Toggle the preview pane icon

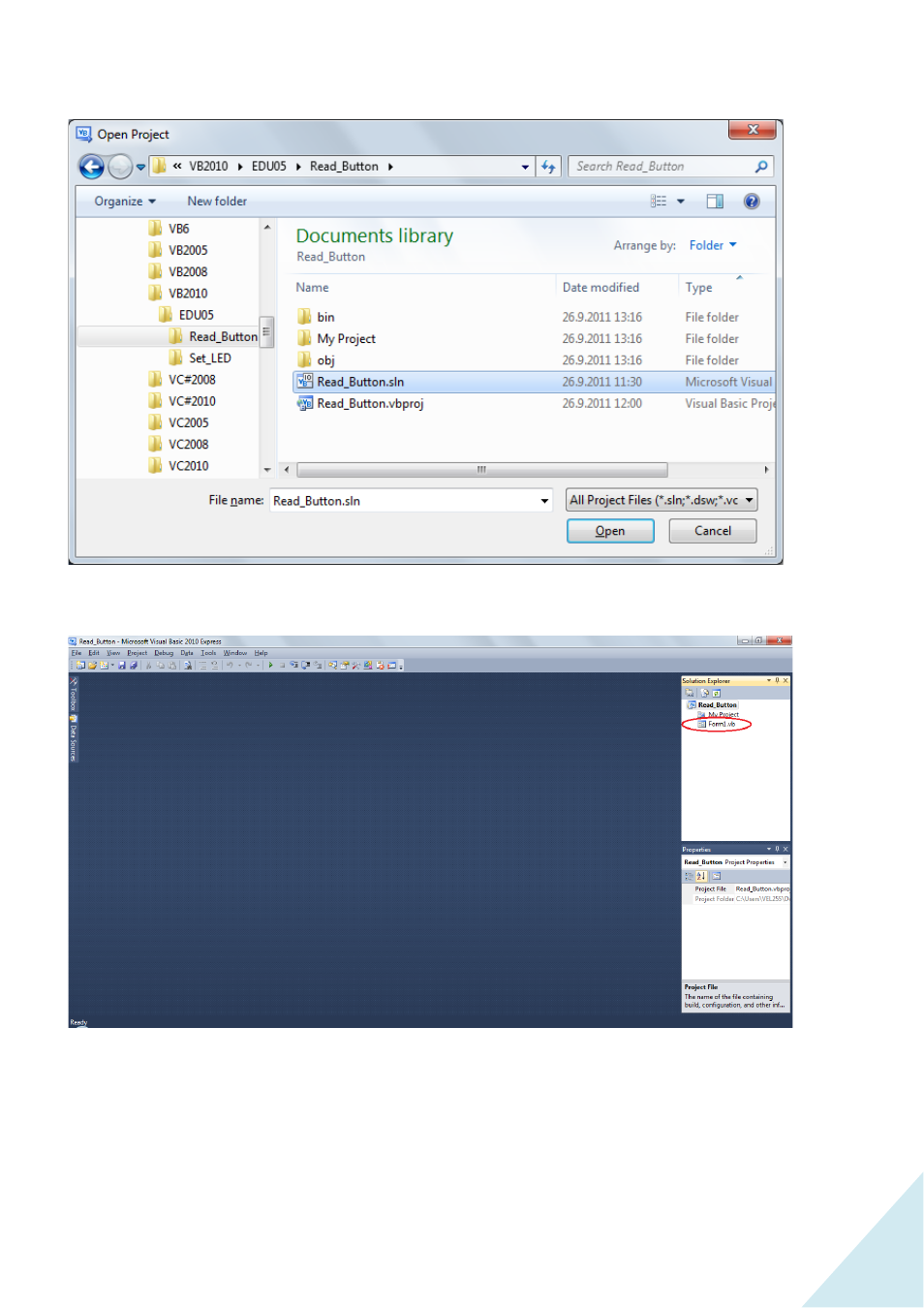[x=715, y=202]
